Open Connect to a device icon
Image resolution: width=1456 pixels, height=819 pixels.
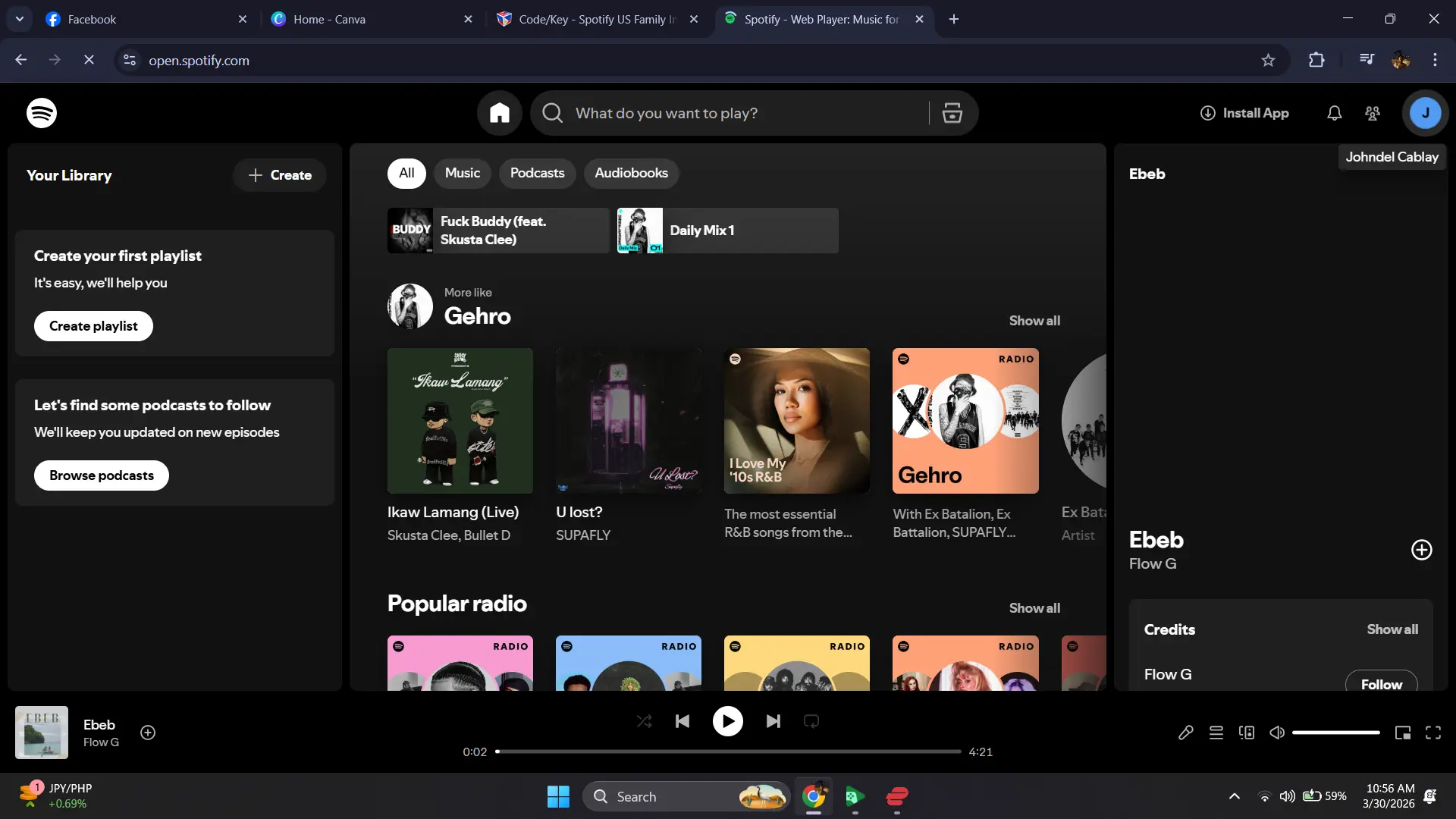(1247, 733)
